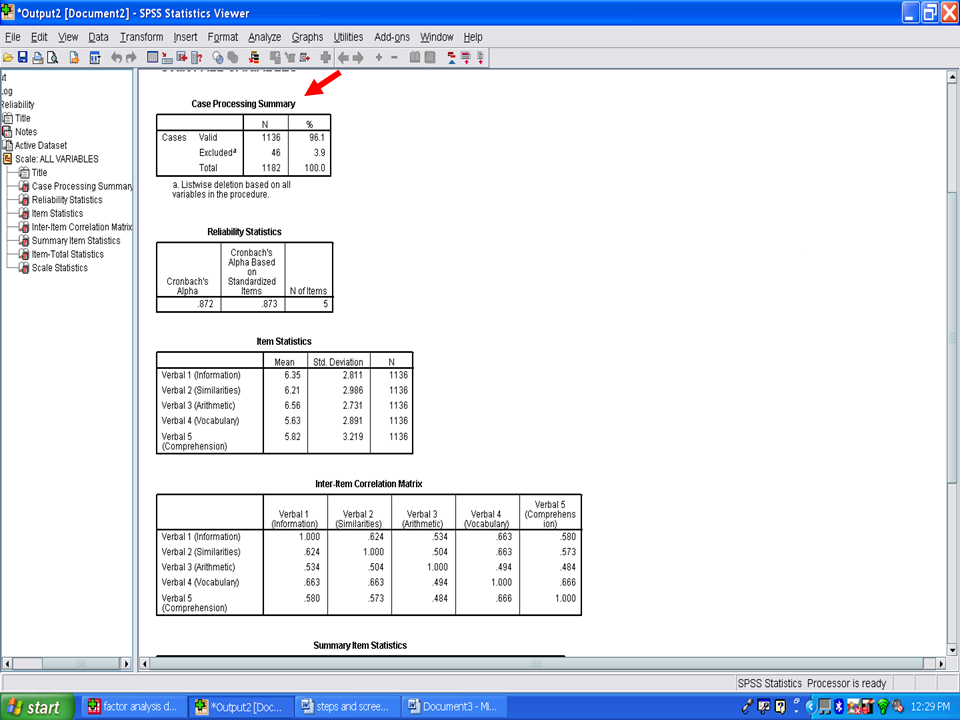Viewport: 960px width, 720px height.
Task: Click the Print Preview toolbar icon
Action: tap(52, 58)
